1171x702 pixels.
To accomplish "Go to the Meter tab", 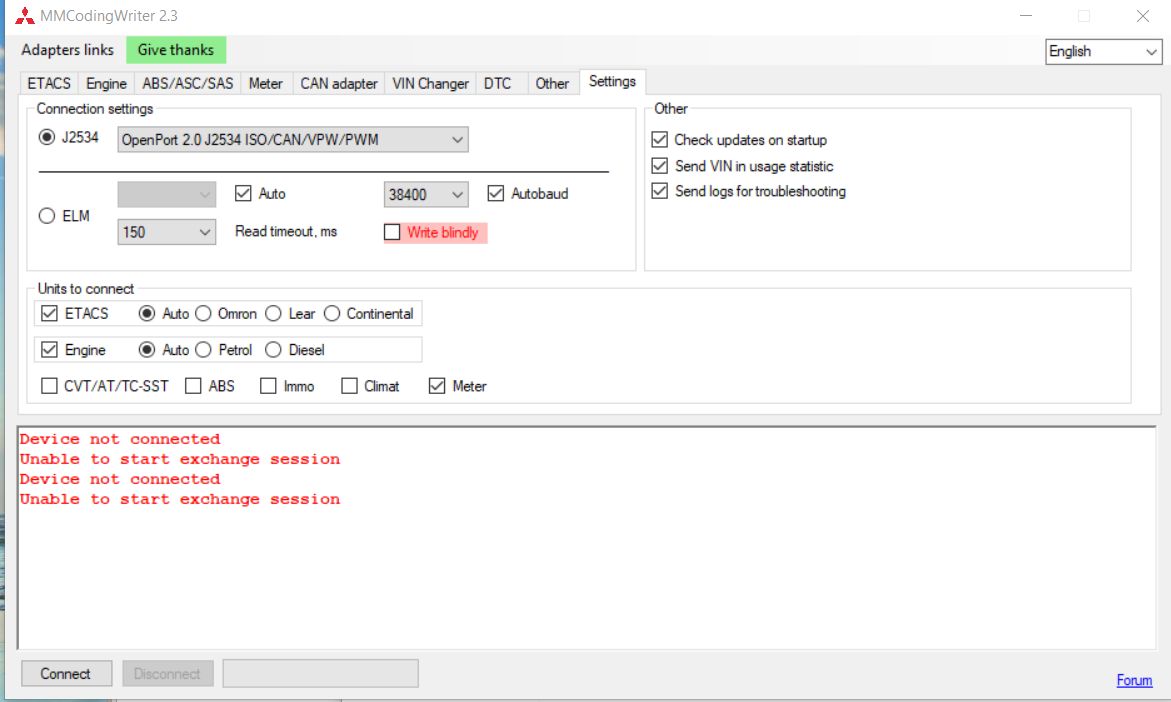I will coord(266,84).
